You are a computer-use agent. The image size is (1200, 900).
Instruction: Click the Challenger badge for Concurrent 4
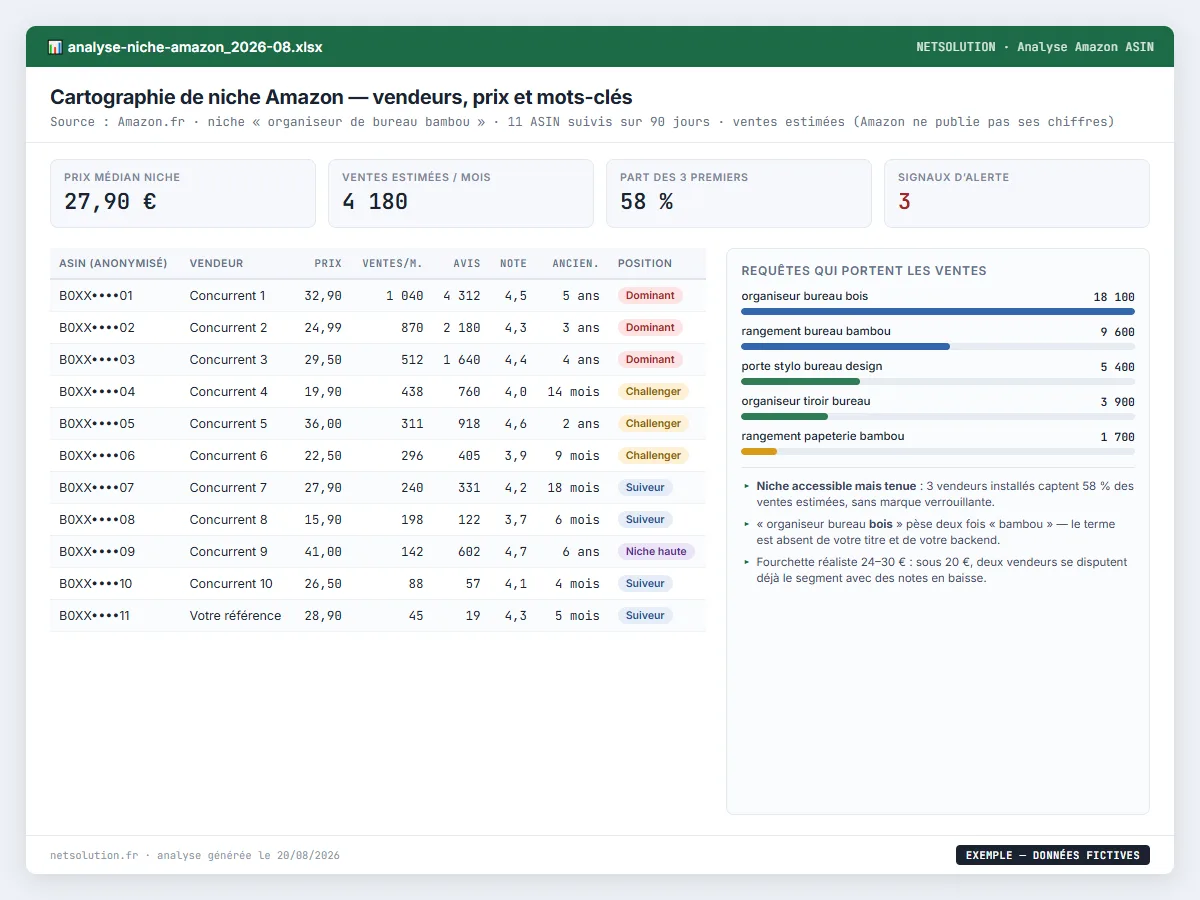pos(653,392)
